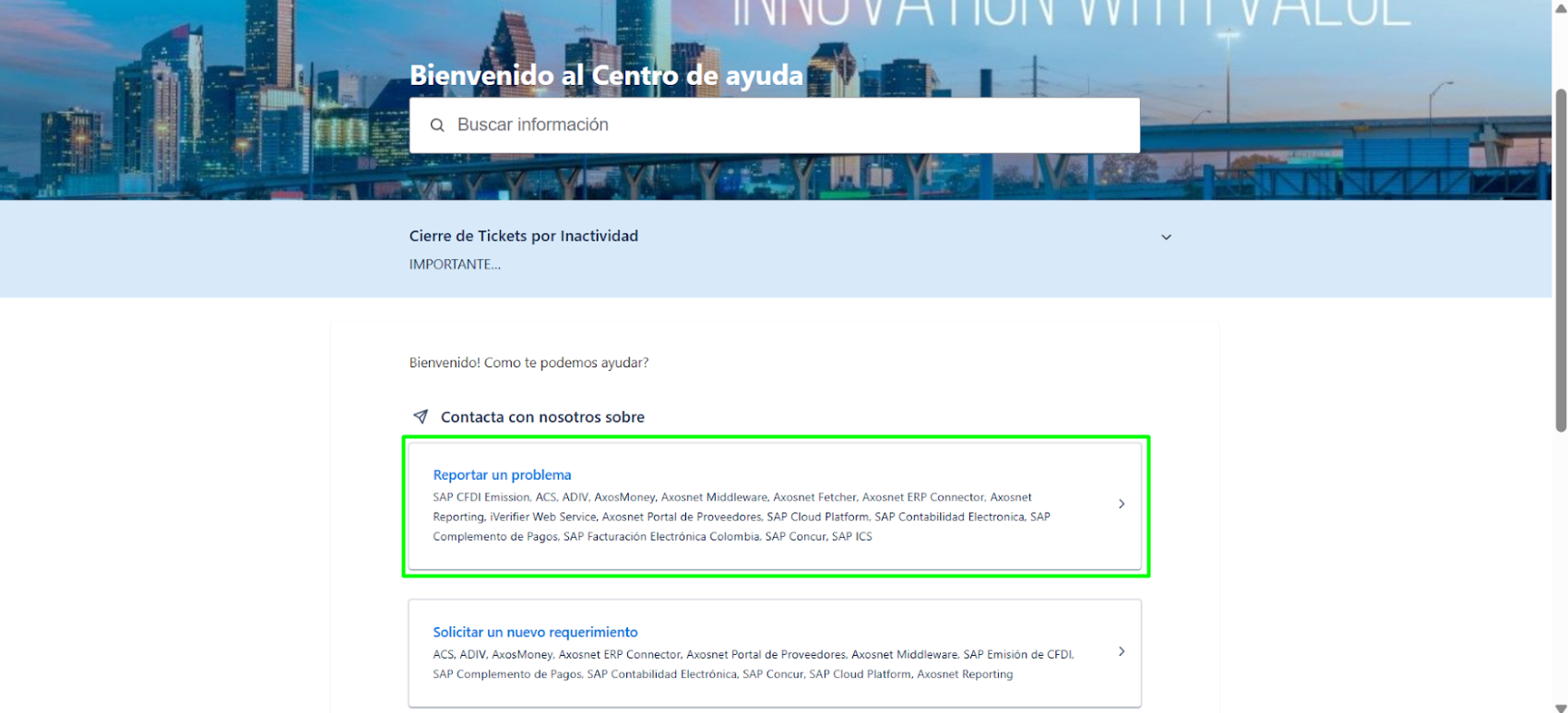Select the SAP CFDI Emission product list description

click(738, 517)
